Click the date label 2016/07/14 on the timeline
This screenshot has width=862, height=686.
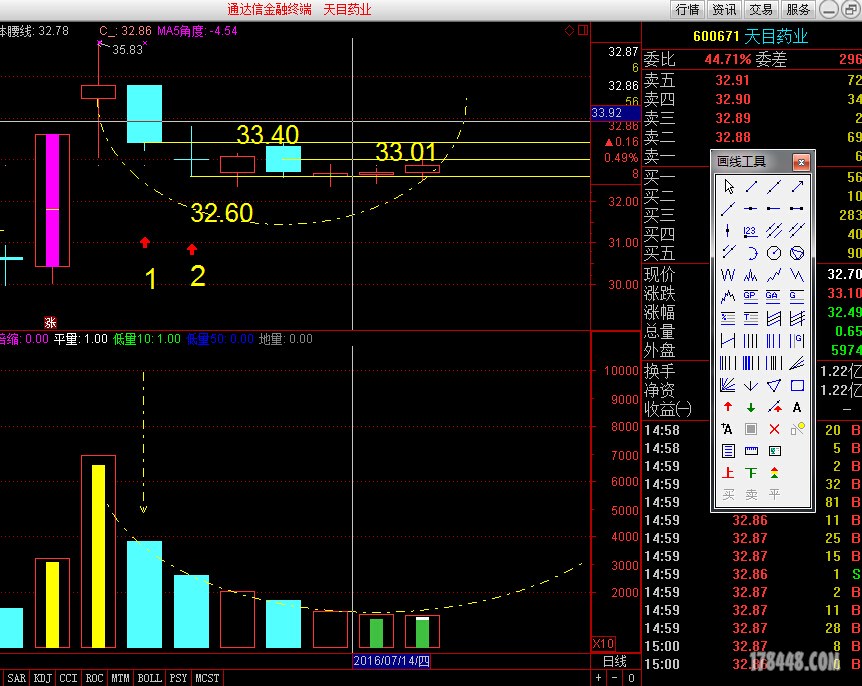391,661
